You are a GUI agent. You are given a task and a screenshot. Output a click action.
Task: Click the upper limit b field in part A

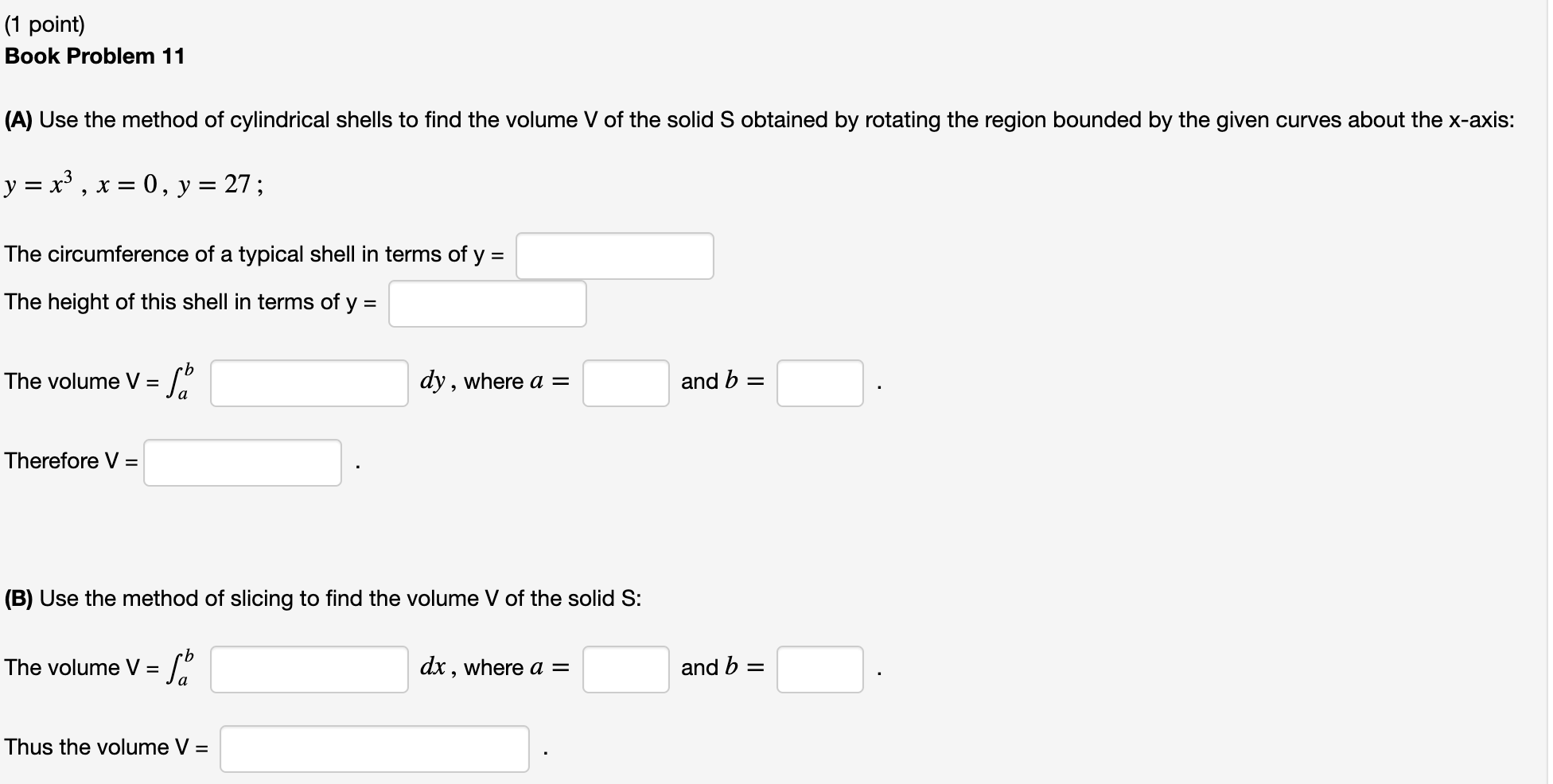pyautogui.click(x=819, y=382)
